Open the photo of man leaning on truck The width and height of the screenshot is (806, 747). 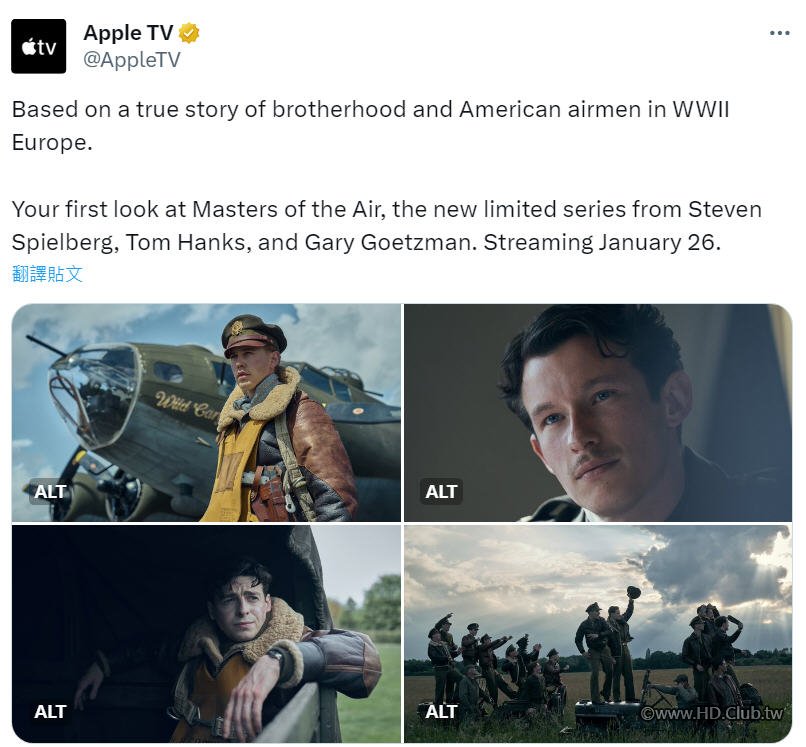[x=206, y=633]
